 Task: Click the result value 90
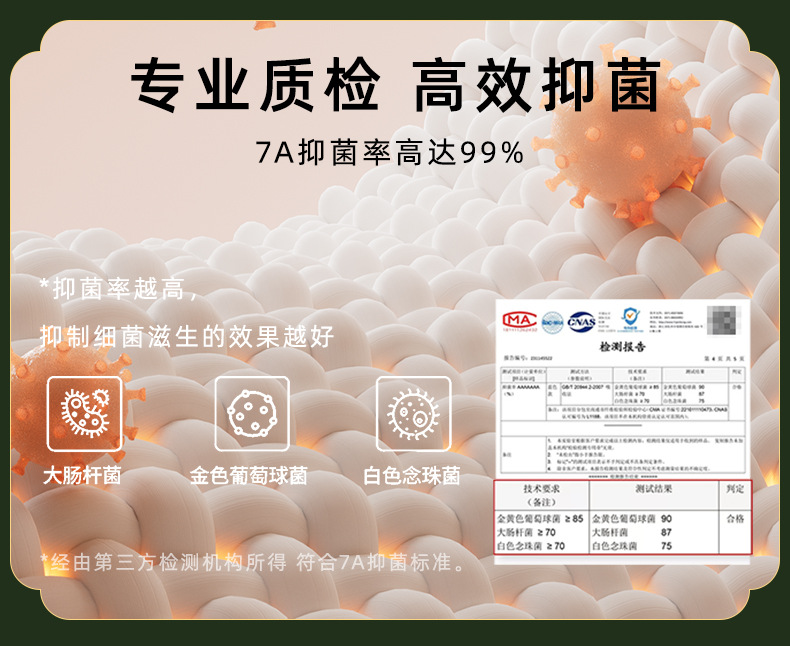coord(666,519)
